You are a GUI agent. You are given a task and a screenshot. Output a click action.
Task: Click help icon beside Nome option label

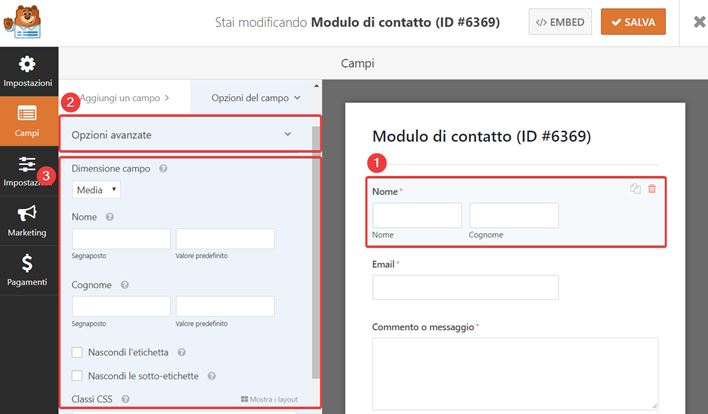click(109, 217)
